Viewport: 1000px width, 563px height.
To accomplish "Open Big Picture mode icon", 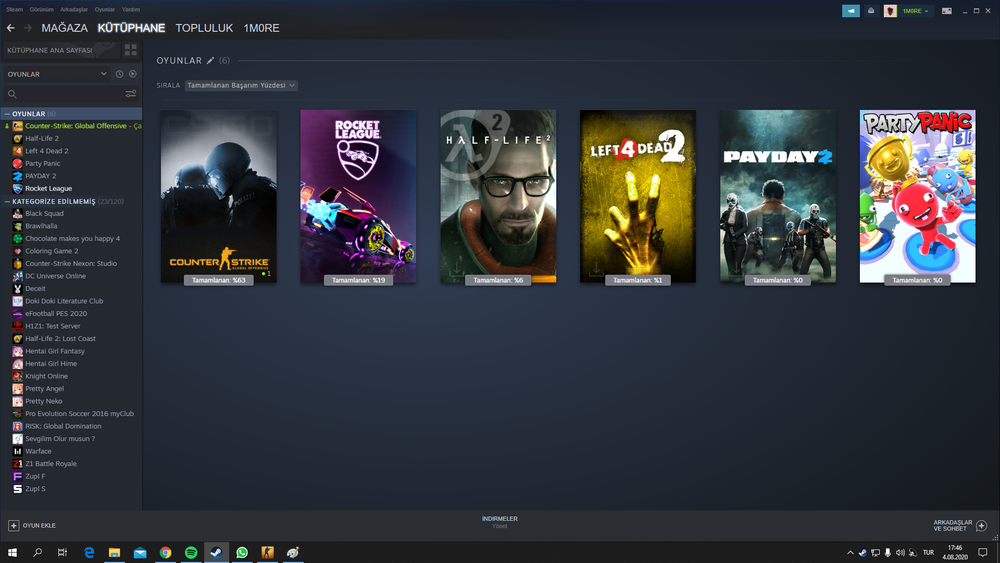I will pos(947,11).
